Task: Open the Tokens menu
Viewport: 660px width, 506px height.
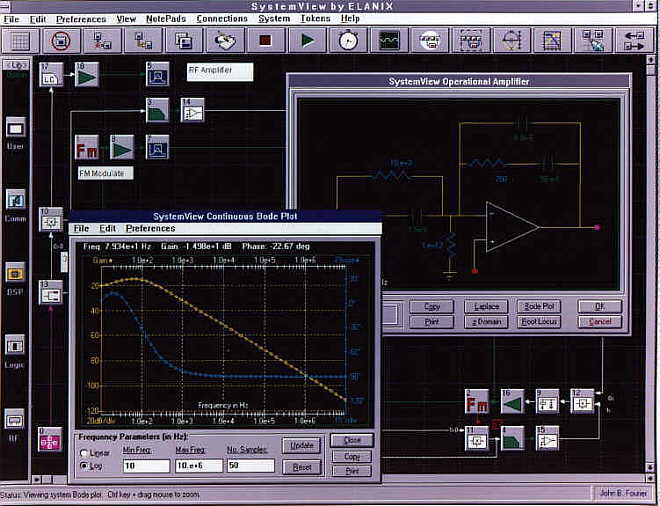Action: click(x=315, y=19)
